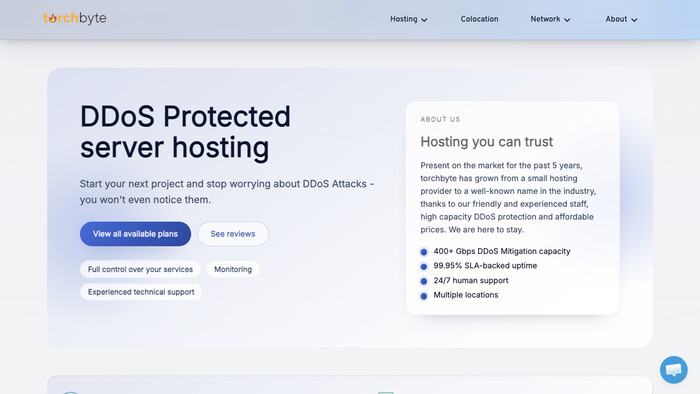Select the Experienced technical support tag
The width and height of the screenshot is (700, 394).
tap(141, 292)
